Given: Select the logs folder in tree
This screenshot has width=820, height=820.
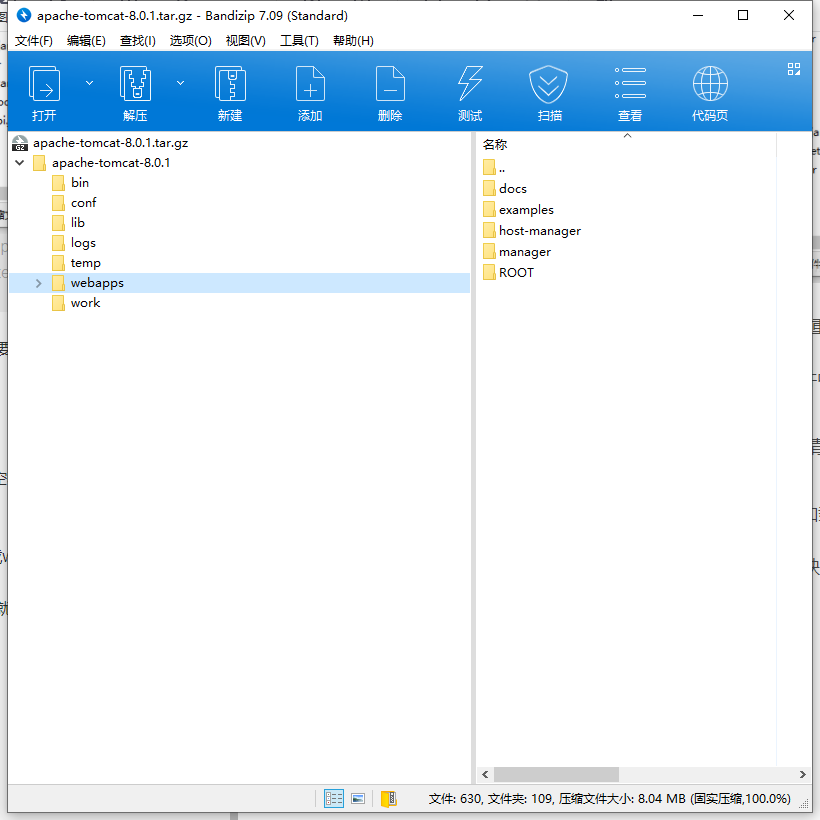Looking at the screenshot, I should coord(83,243).
